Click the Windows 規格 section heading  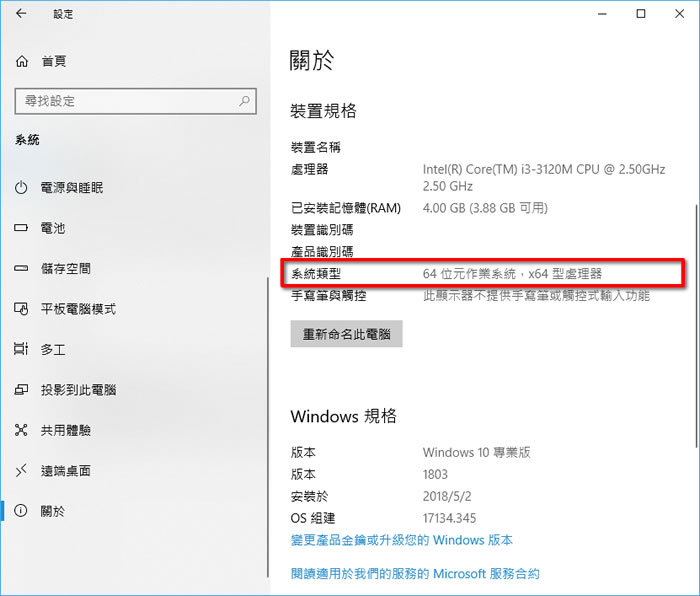point(343,416)
